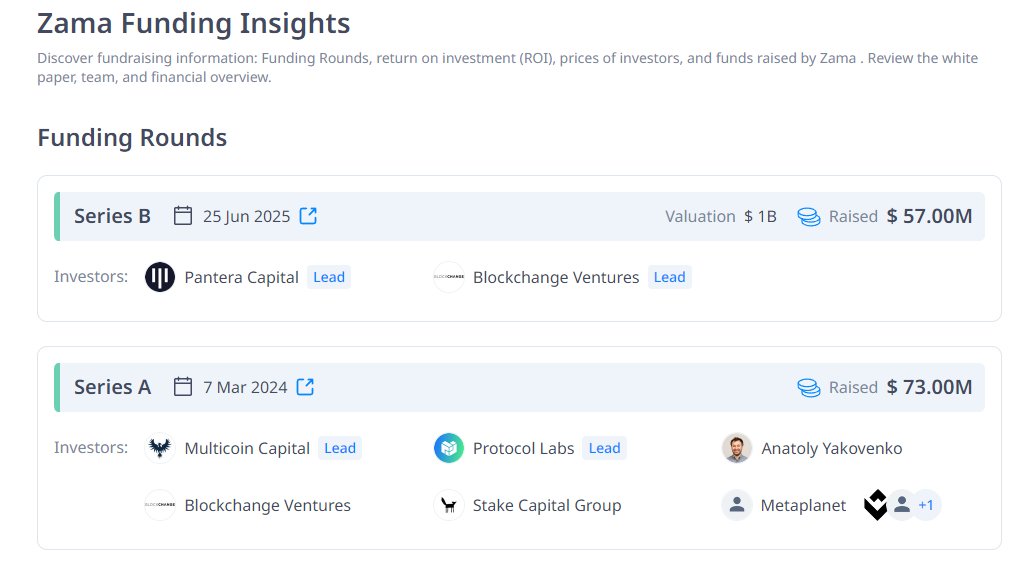Click the Stake Capital Group logo
The width and height of the screenshot is (1025, 564).
click(449, 505)
